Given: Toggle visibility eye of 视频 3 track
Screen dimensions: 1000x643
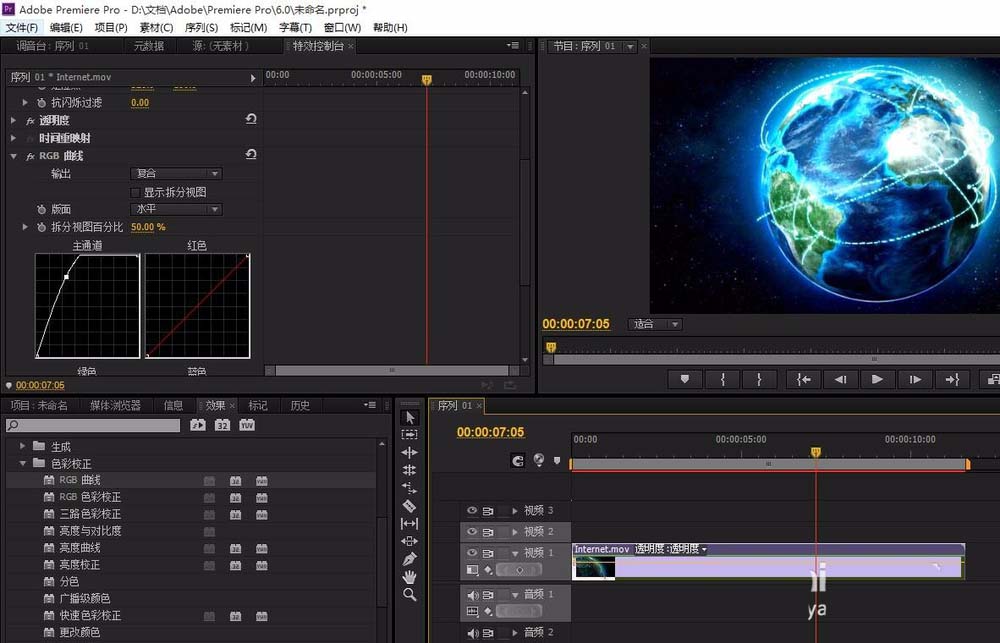Looking at the screenshot, I should (472, 510).
